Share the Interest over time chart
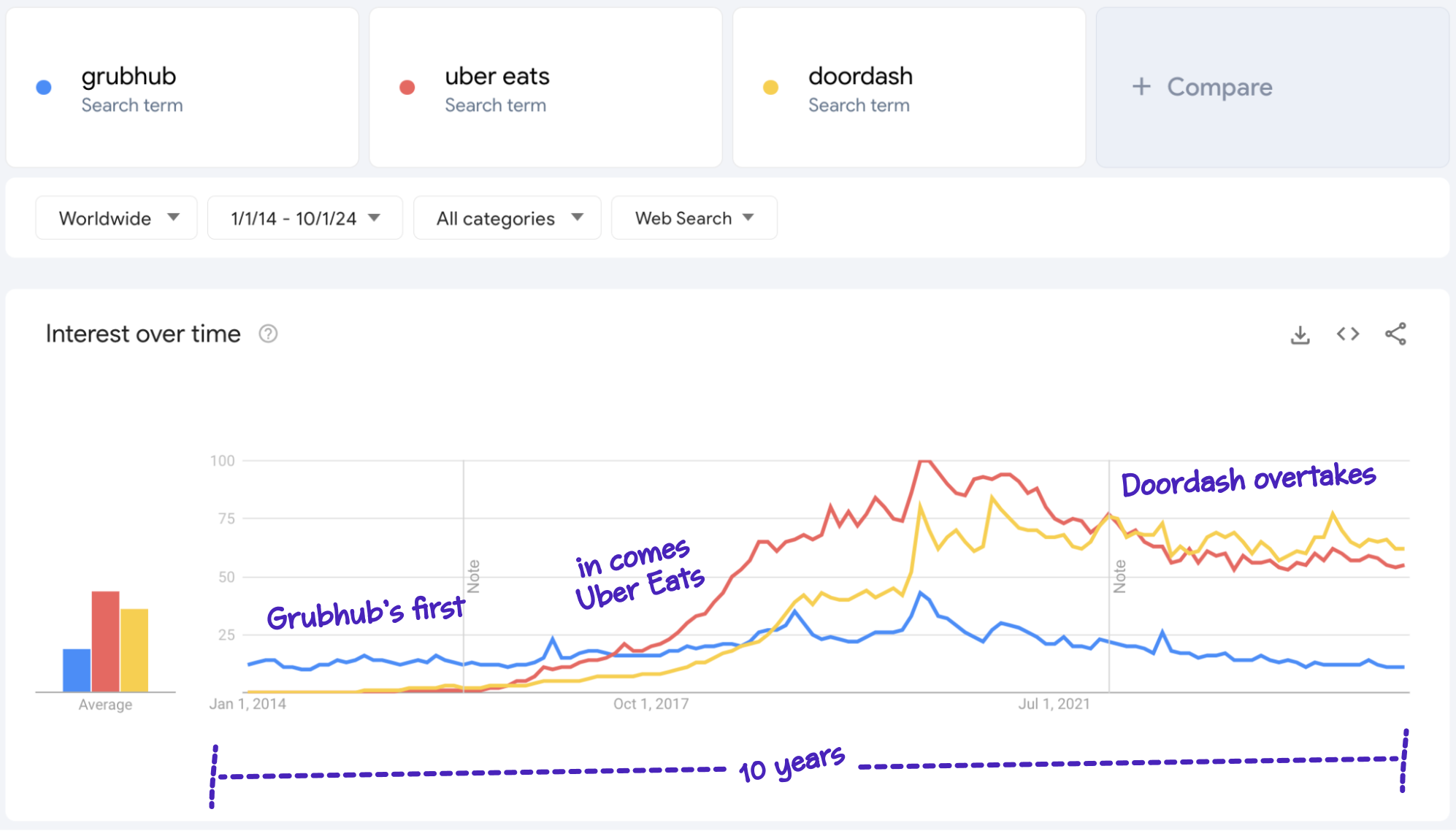This screenshot has width=1456, height=831. point(1395,334)
